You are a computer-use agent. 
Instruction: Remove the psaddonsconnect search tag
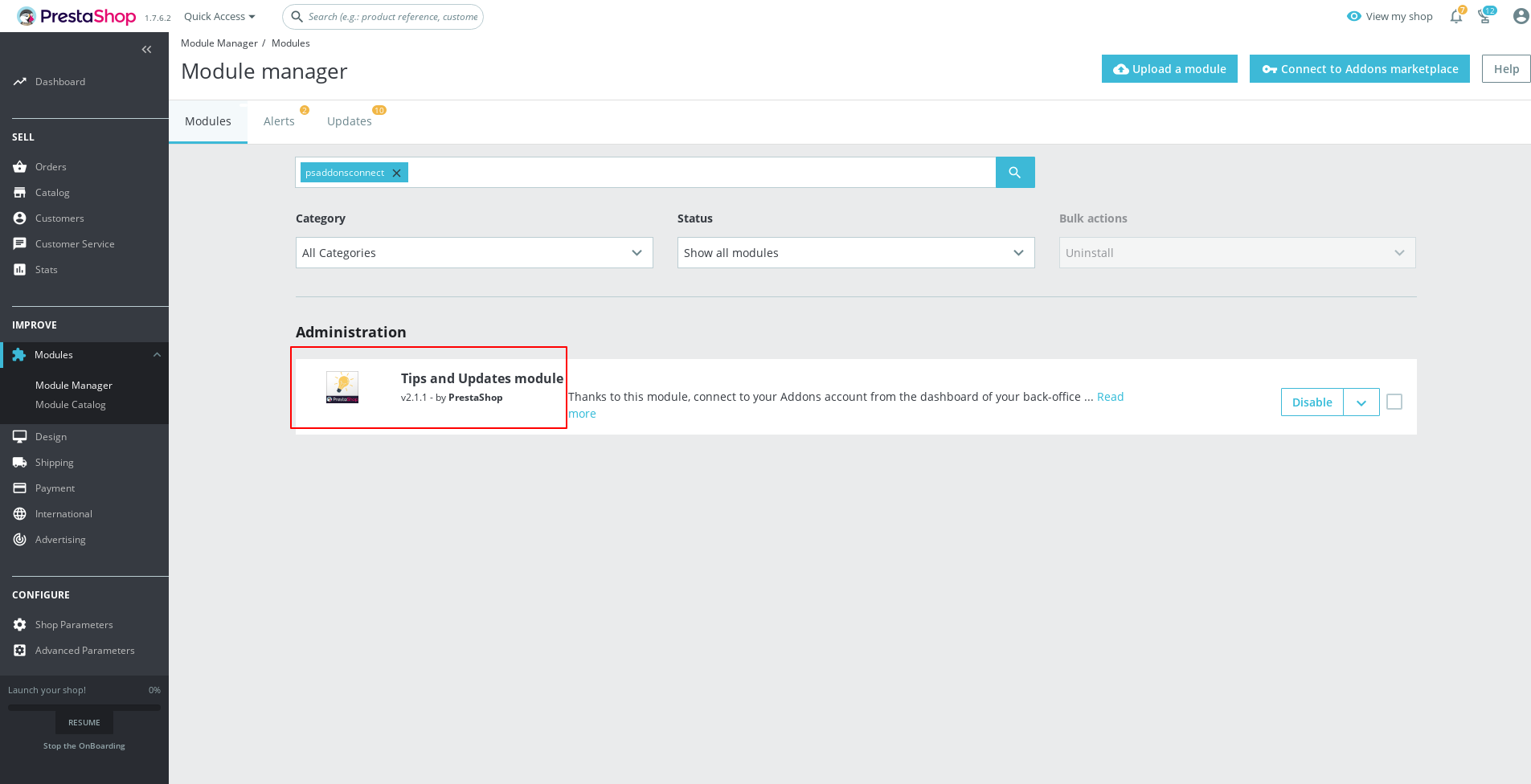coord(396,173)
